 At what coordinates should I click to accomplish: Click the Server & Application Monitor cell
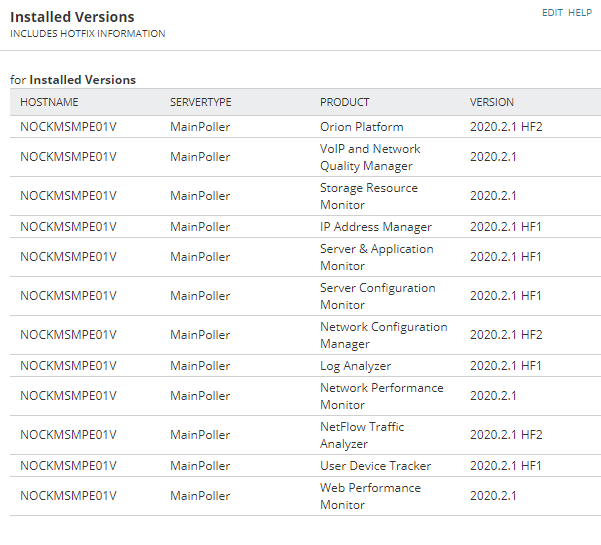click(376, 257)
